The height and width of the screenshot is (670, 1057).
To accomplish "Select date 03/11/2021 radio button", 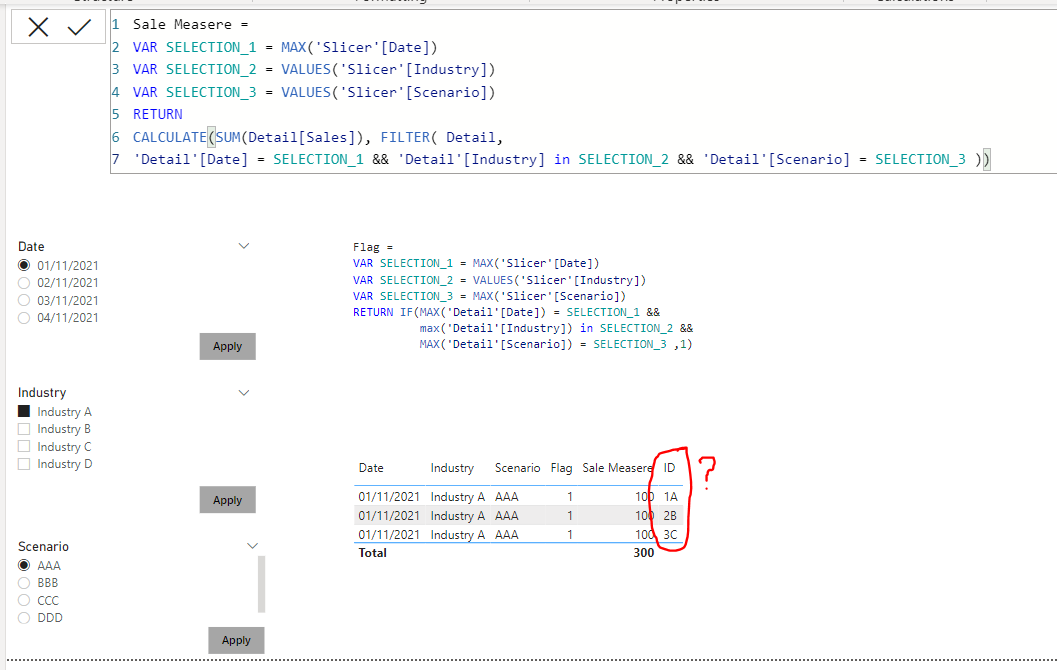I will [x=24, y=301].
